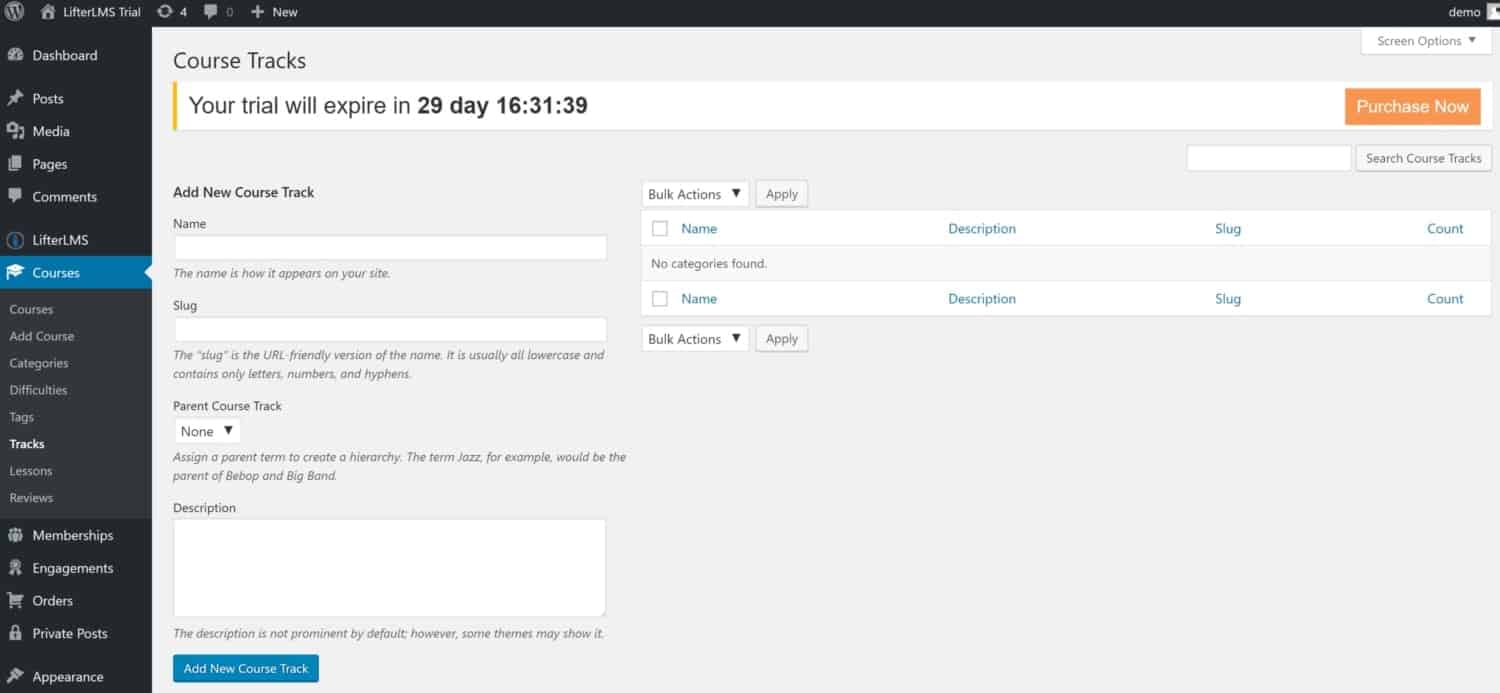This screenshot has height=693, width=1500.
Task: Open the Dashboard menu
Action: click(65, 55)
